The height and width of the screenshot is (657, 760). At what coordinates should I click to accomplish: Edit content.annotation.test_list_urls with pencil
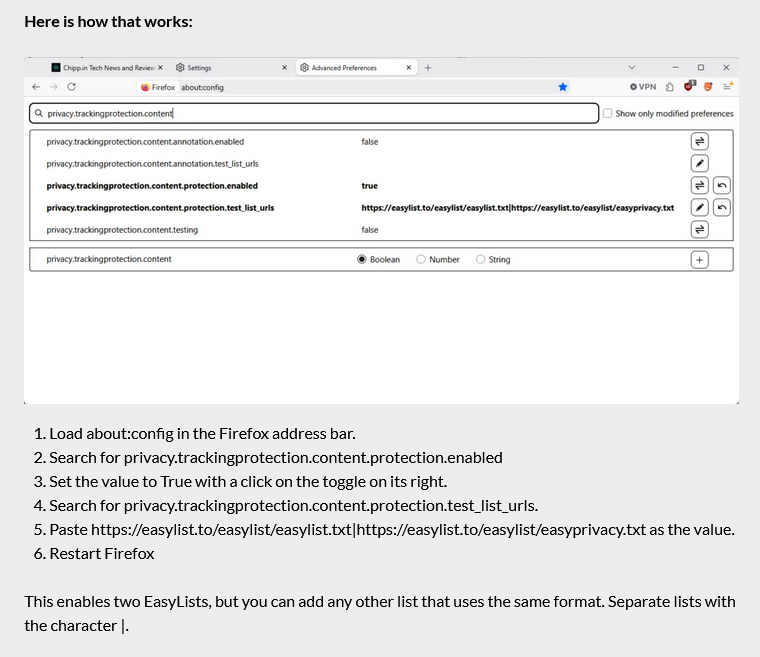click(699, 163)
